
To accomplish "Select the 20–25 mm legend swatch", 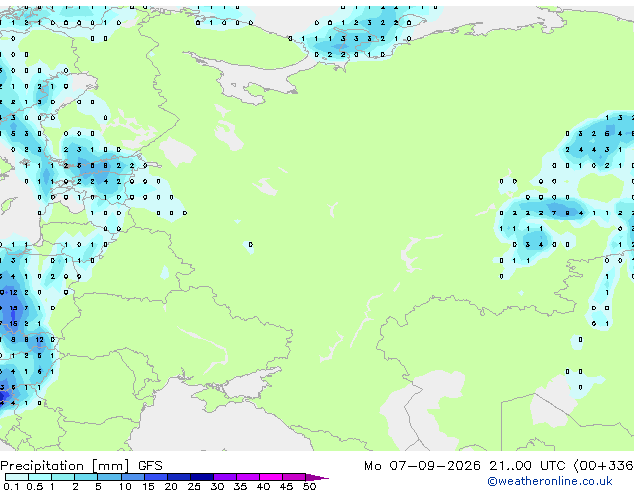I will coord(178,477).
